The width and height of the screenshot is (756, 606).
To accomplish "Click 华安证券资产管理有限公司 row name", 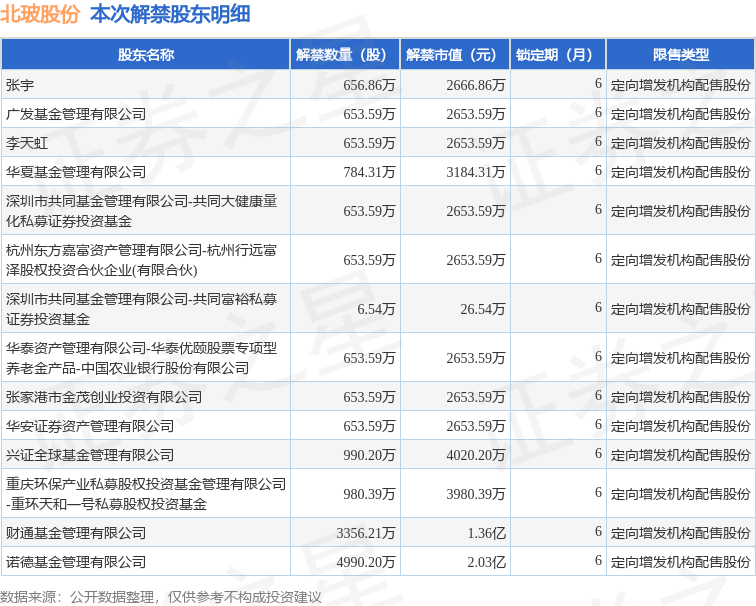I will [90, 426].
